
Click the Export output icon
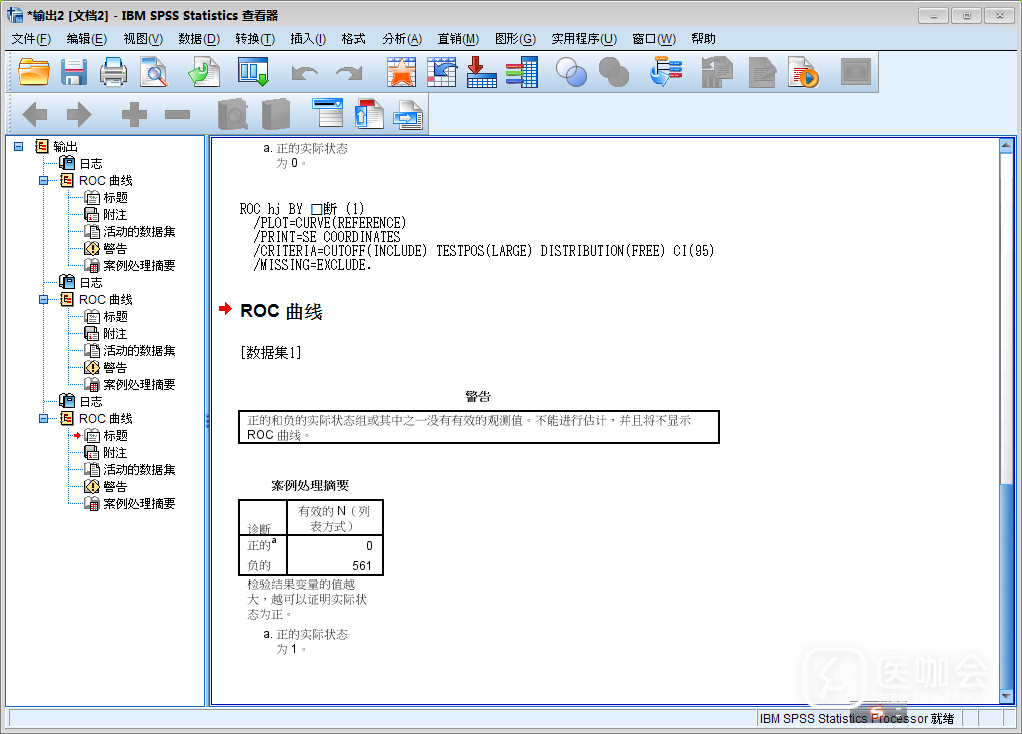tap(204, 72)
